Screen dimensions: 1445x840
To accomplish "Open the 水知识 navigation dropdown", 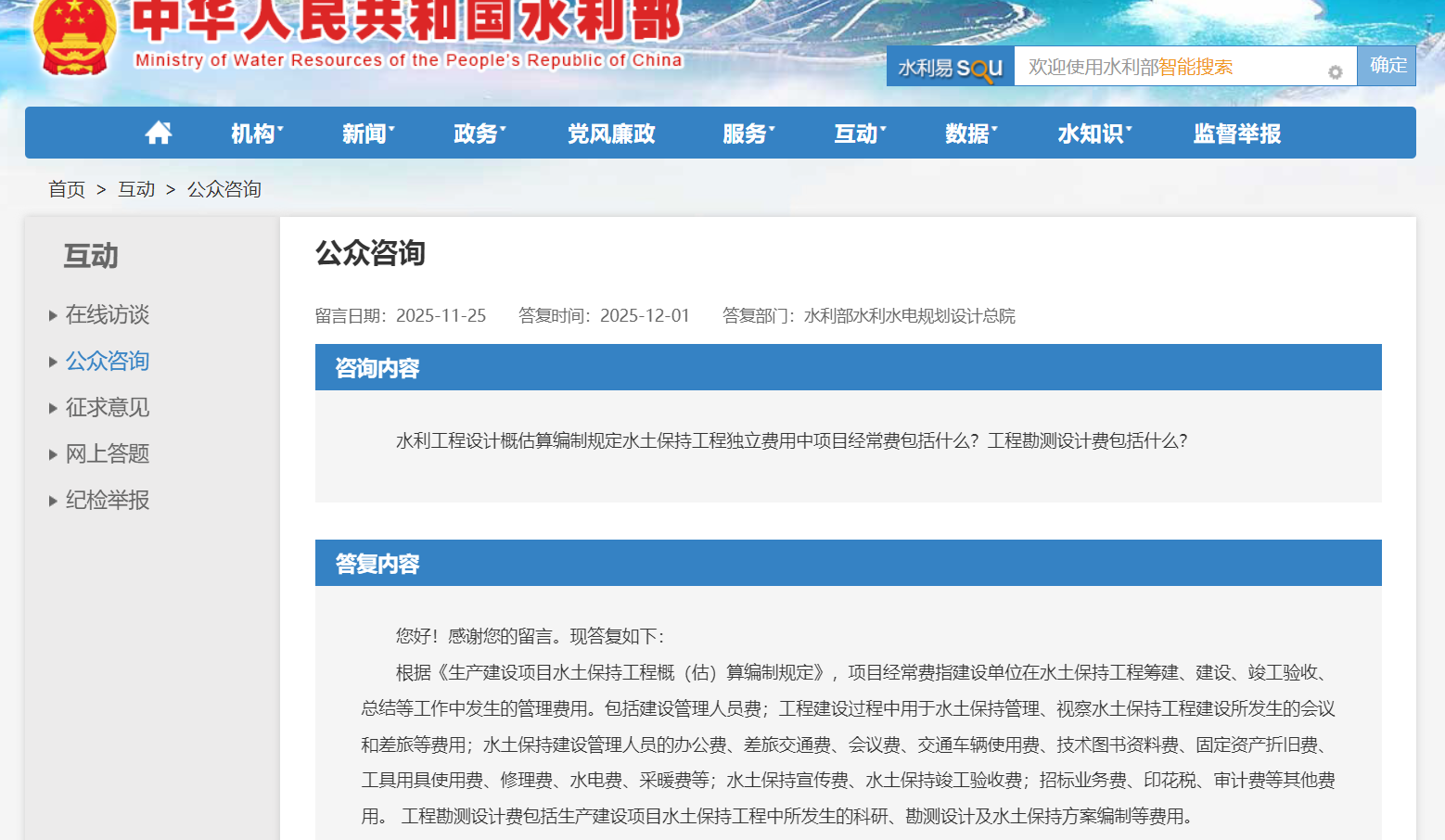I will [1093, 134].
